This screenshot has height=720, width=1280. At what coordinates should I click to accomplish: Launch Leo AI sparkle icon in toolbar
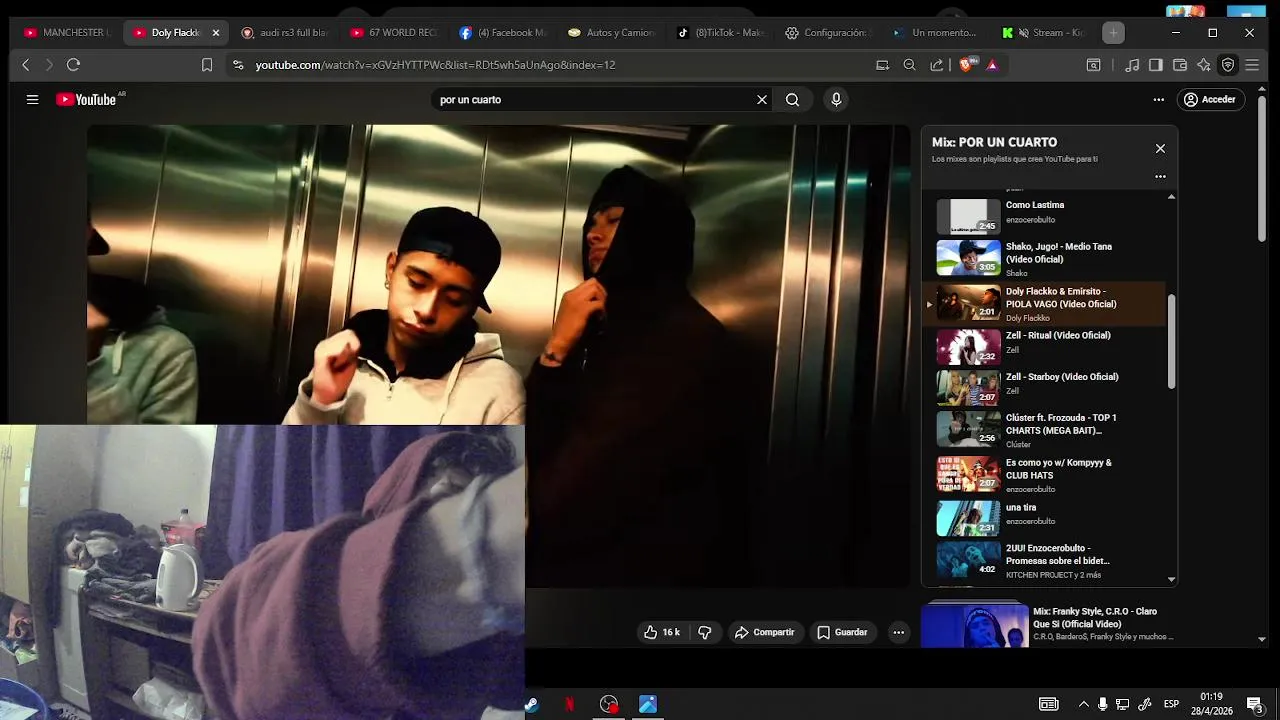pos(1204,65)
